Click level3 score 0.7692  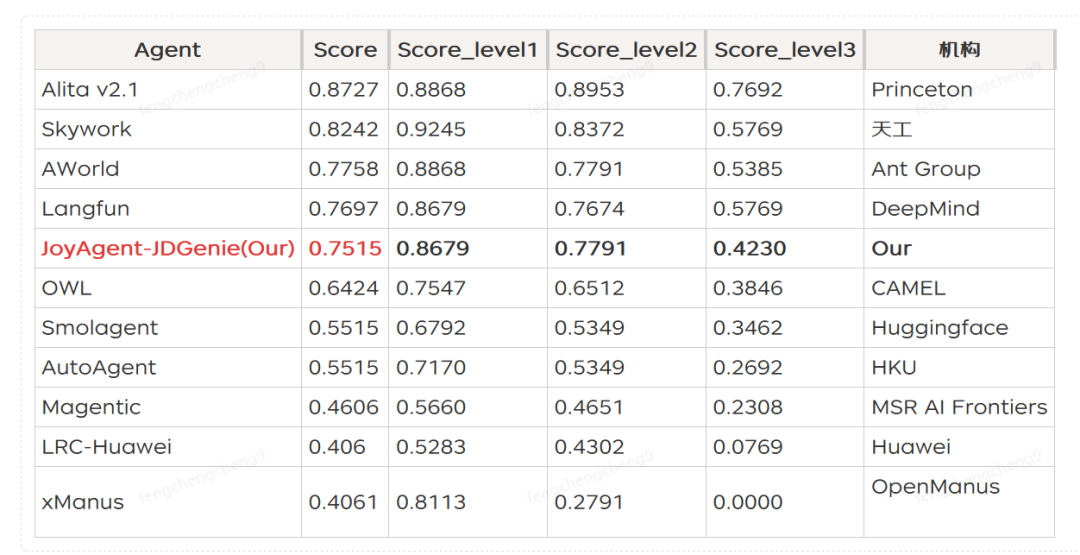tap(748, 90)
